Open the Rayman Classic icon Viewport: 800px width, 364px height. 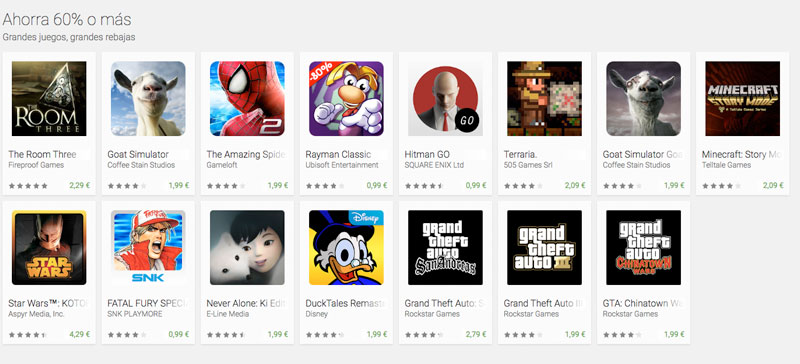346,99
